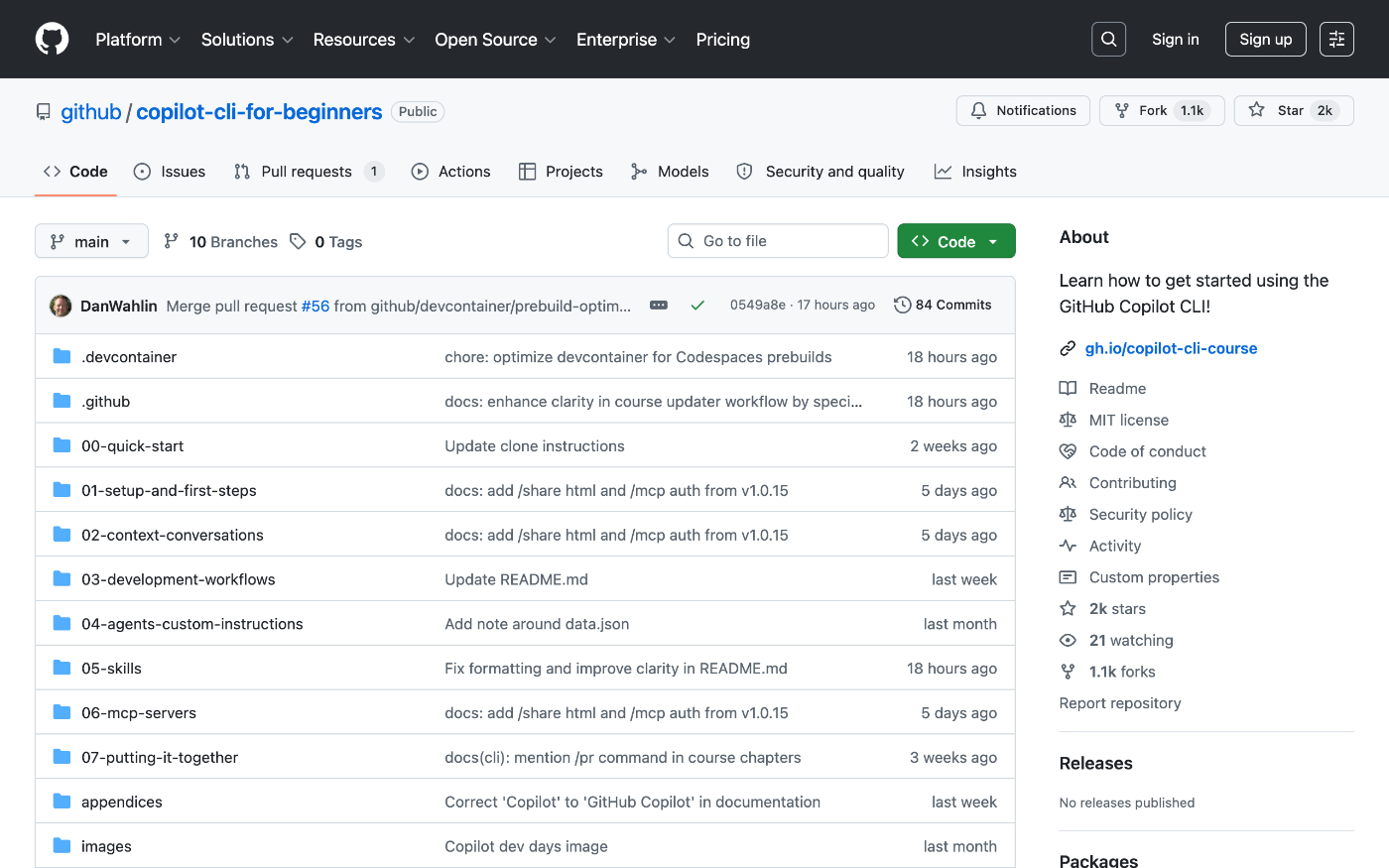Click the 00-quick-start folder icon

point(62,445)
